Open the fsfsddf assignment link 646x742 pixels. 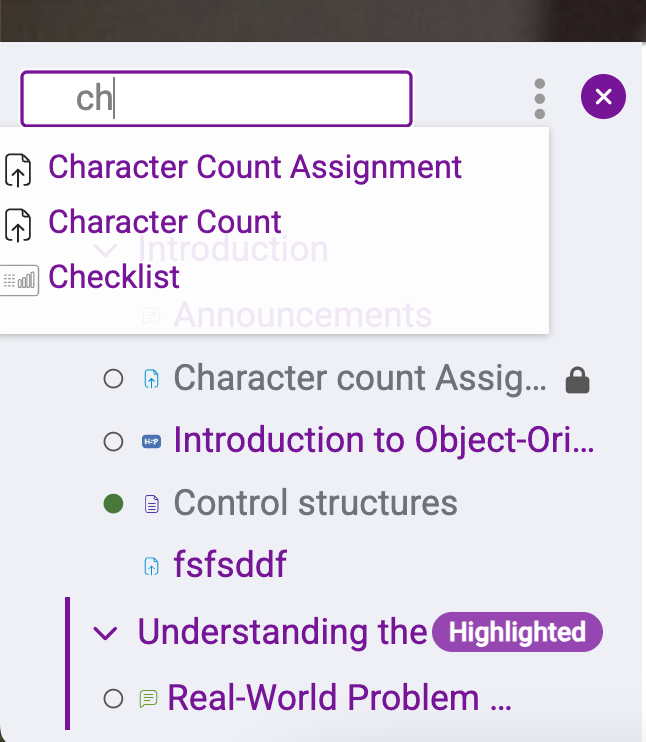tap(230, 565)
